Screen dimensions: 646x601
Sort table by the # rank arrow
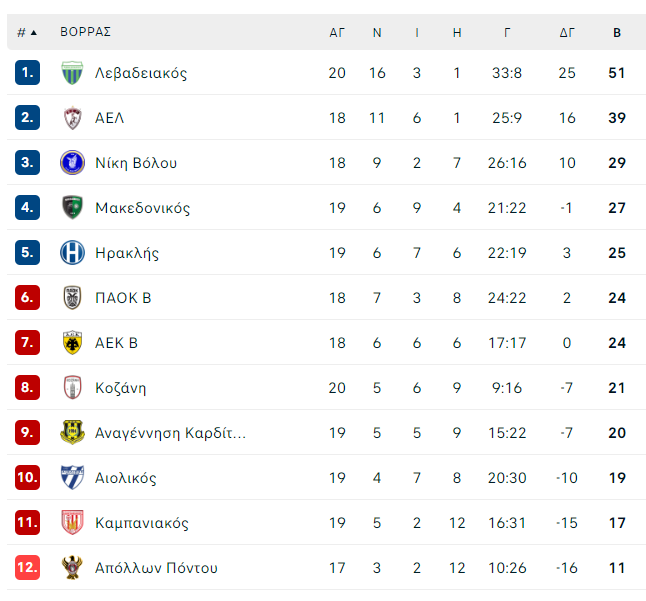27,33
